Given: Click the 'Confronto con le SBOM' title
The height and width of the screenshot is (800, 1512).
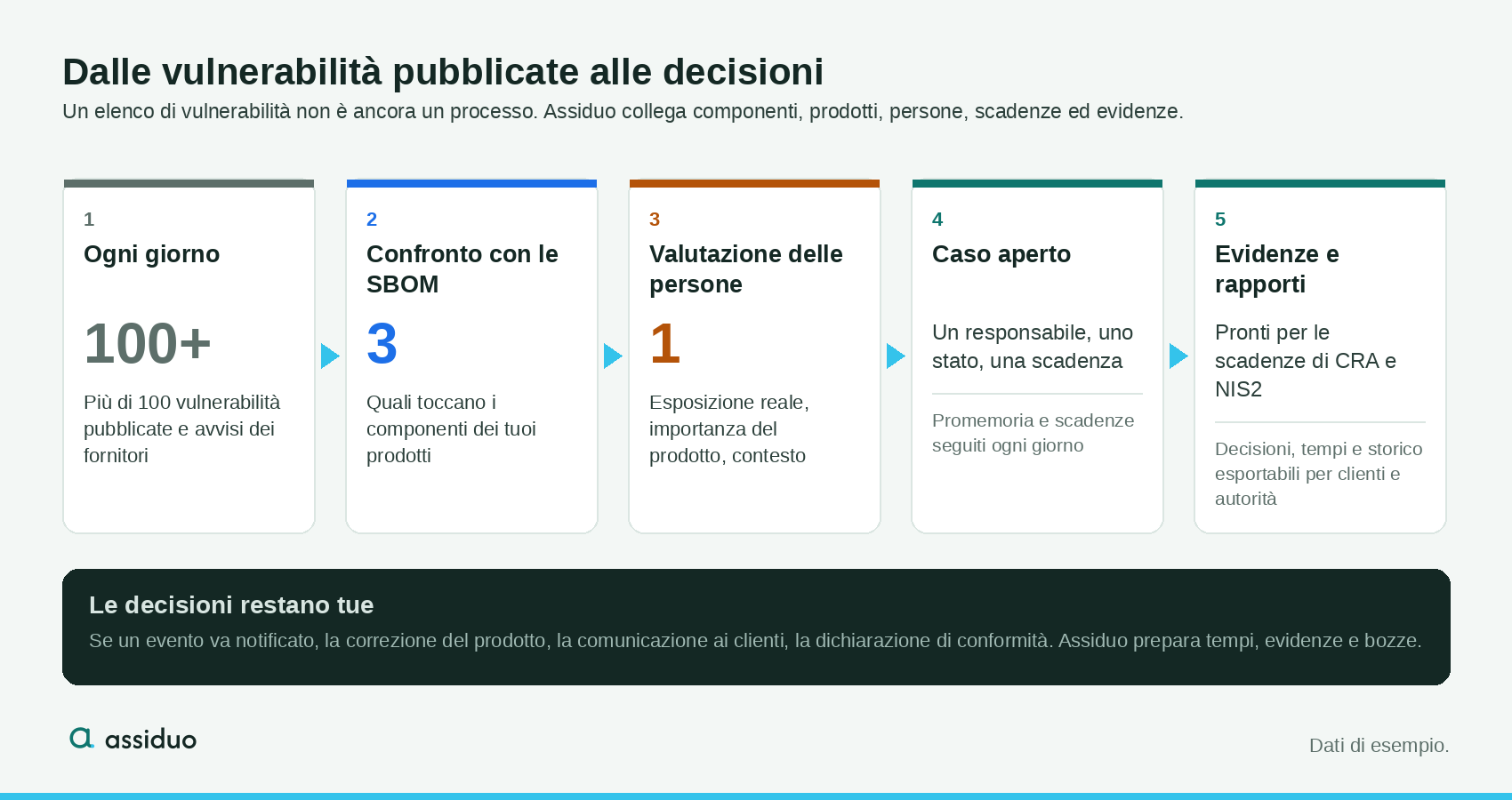Looking at the screenshot, I should click(462, 269).
